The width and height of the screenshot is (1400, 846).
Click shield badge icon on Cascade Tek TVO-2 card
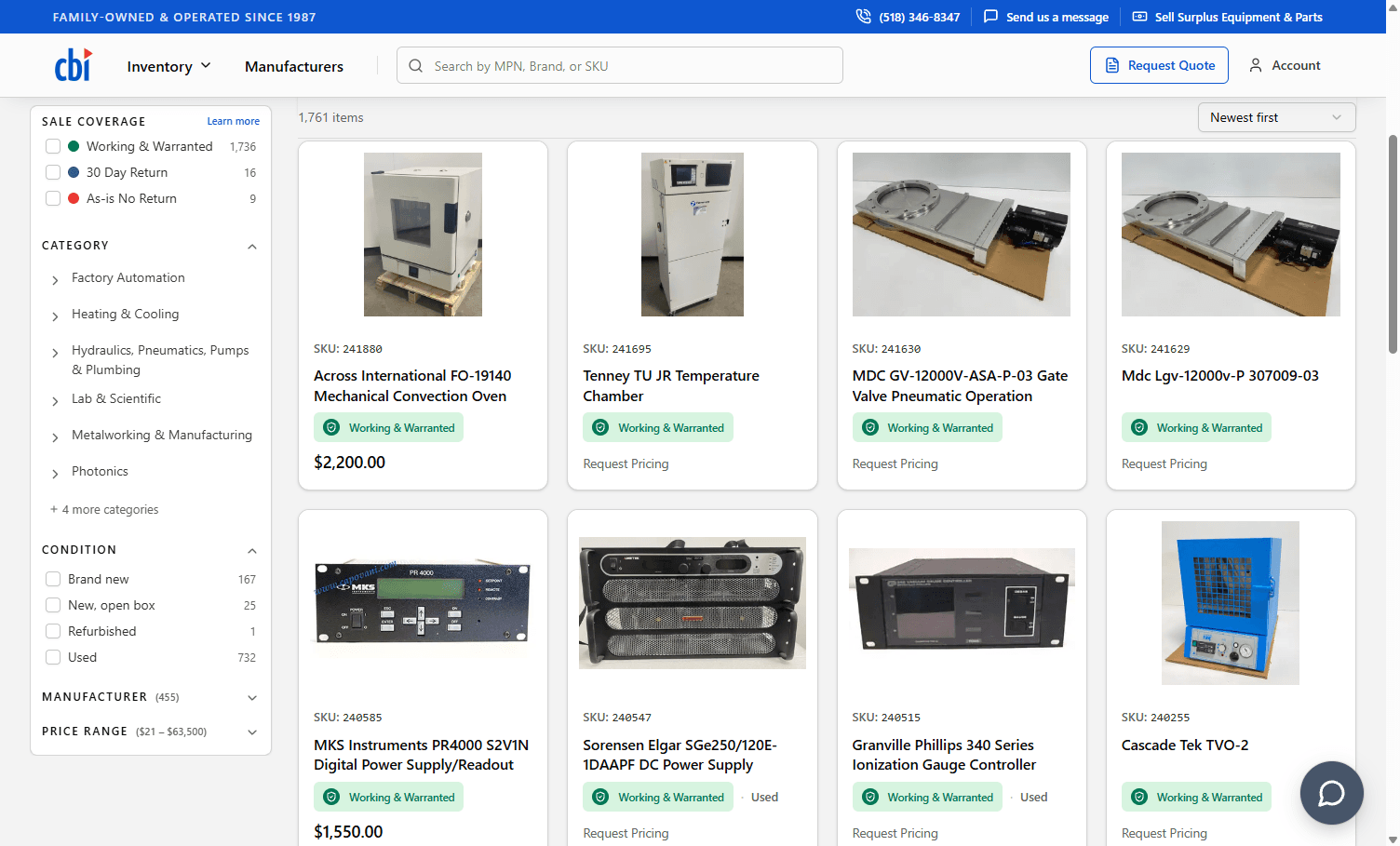(1139, 797)
